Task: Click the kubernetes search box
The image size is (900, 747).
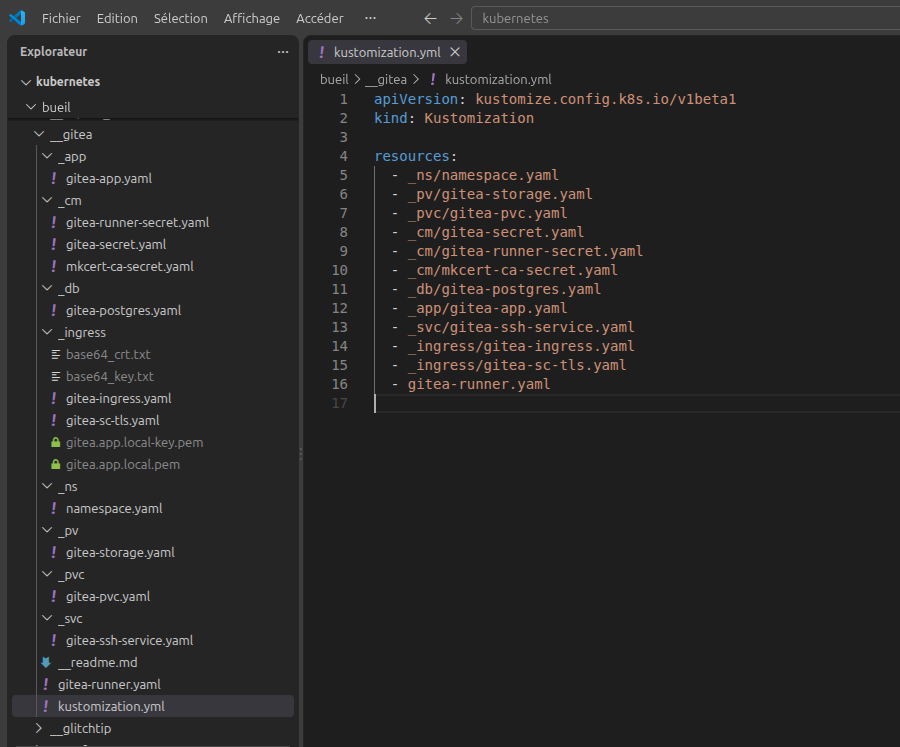Action: point(685,18)
